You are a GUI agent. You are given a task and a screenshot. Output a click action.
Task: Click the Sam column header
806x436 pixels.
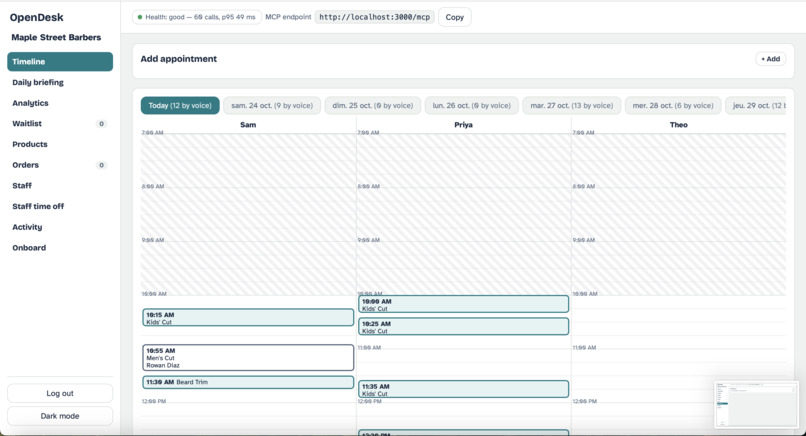[248, 124]
